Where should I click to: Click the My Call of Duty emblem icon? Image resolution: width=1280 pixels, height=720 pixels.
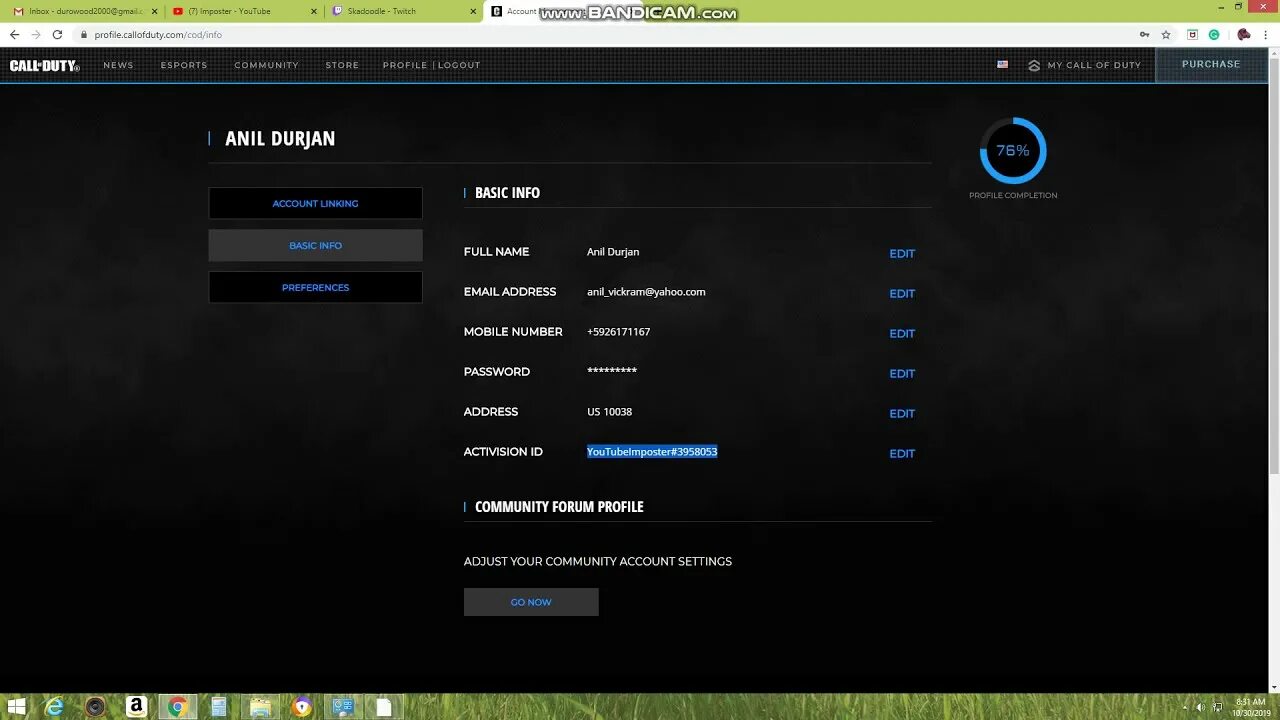click(x=1034, y=65)
